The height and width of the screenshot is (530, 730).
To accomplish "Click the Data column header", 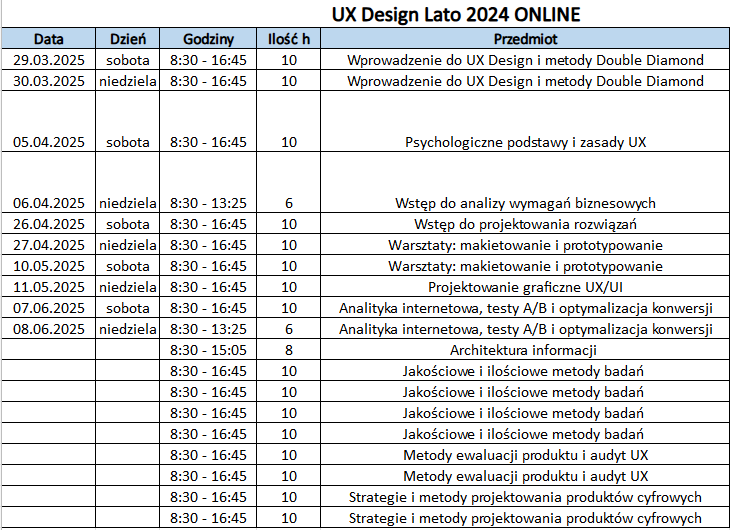I will click(x=48, y=39).
